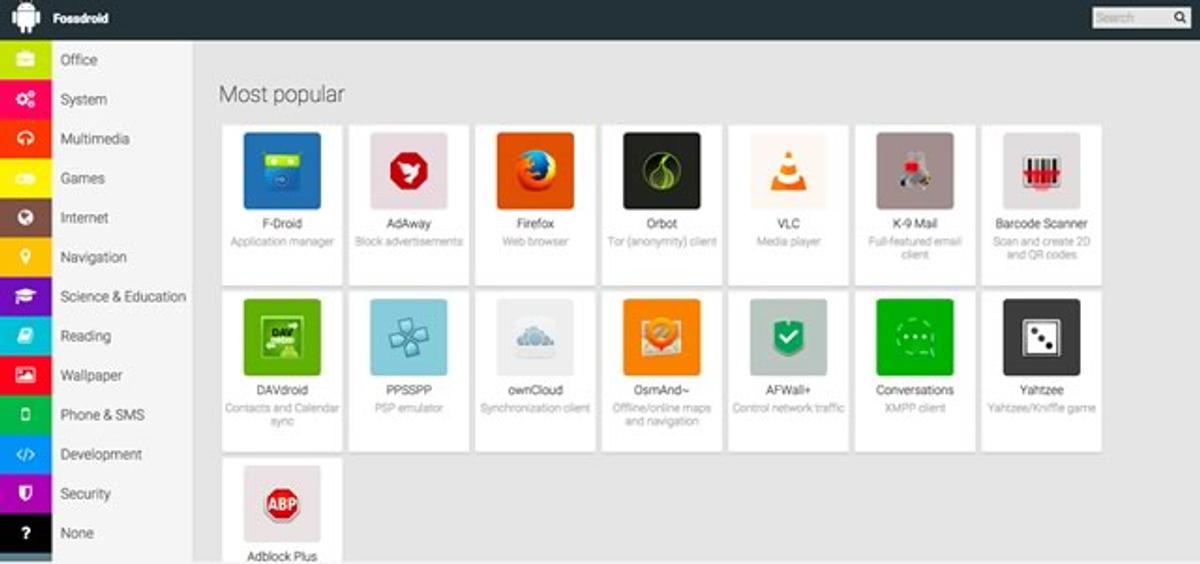Go to the Phone & SMS category
Screen dimensions: 1200x564
click(101, 414)
